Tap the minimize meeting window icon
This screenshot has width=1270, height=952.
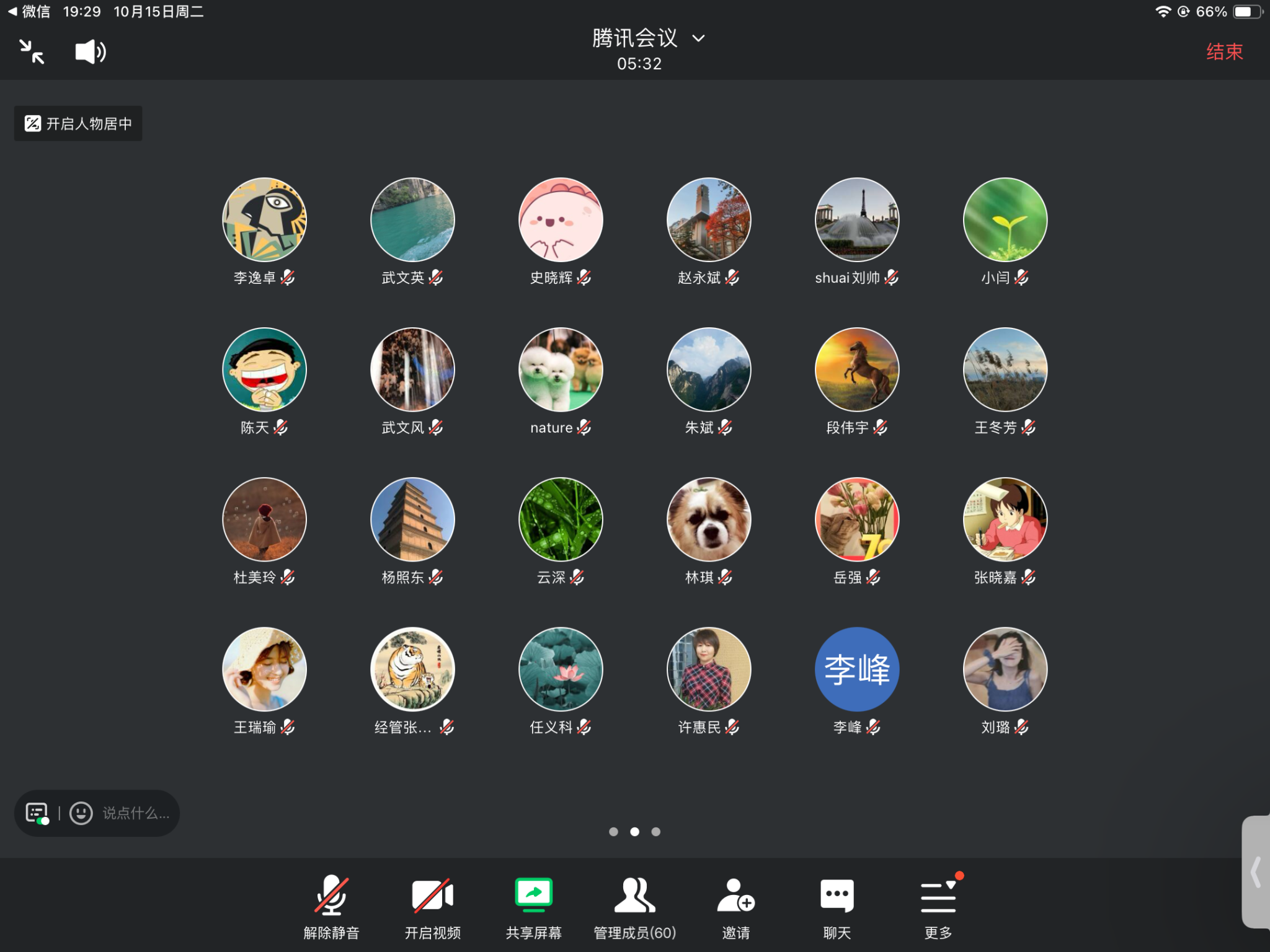[32, 51]
